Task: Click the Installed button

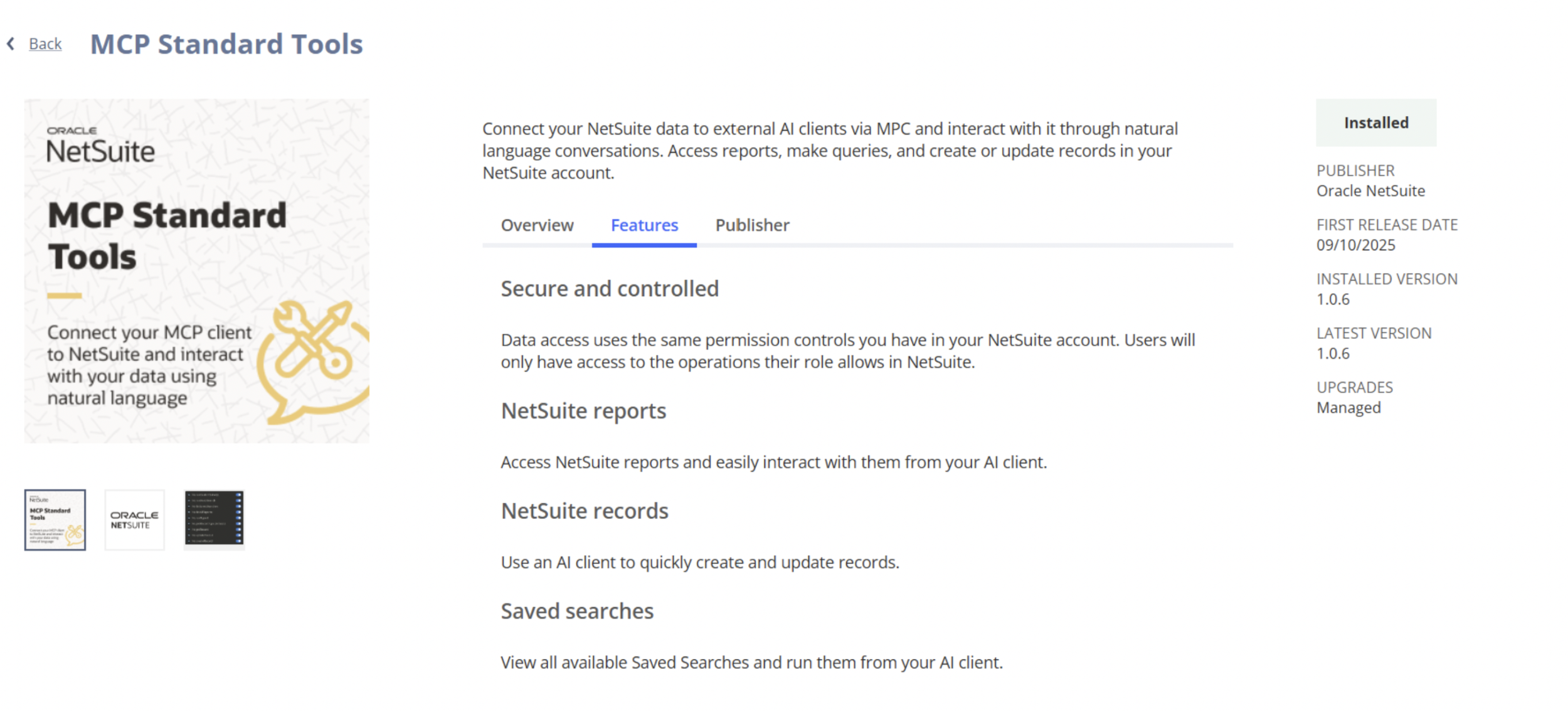Action: 1375,123
